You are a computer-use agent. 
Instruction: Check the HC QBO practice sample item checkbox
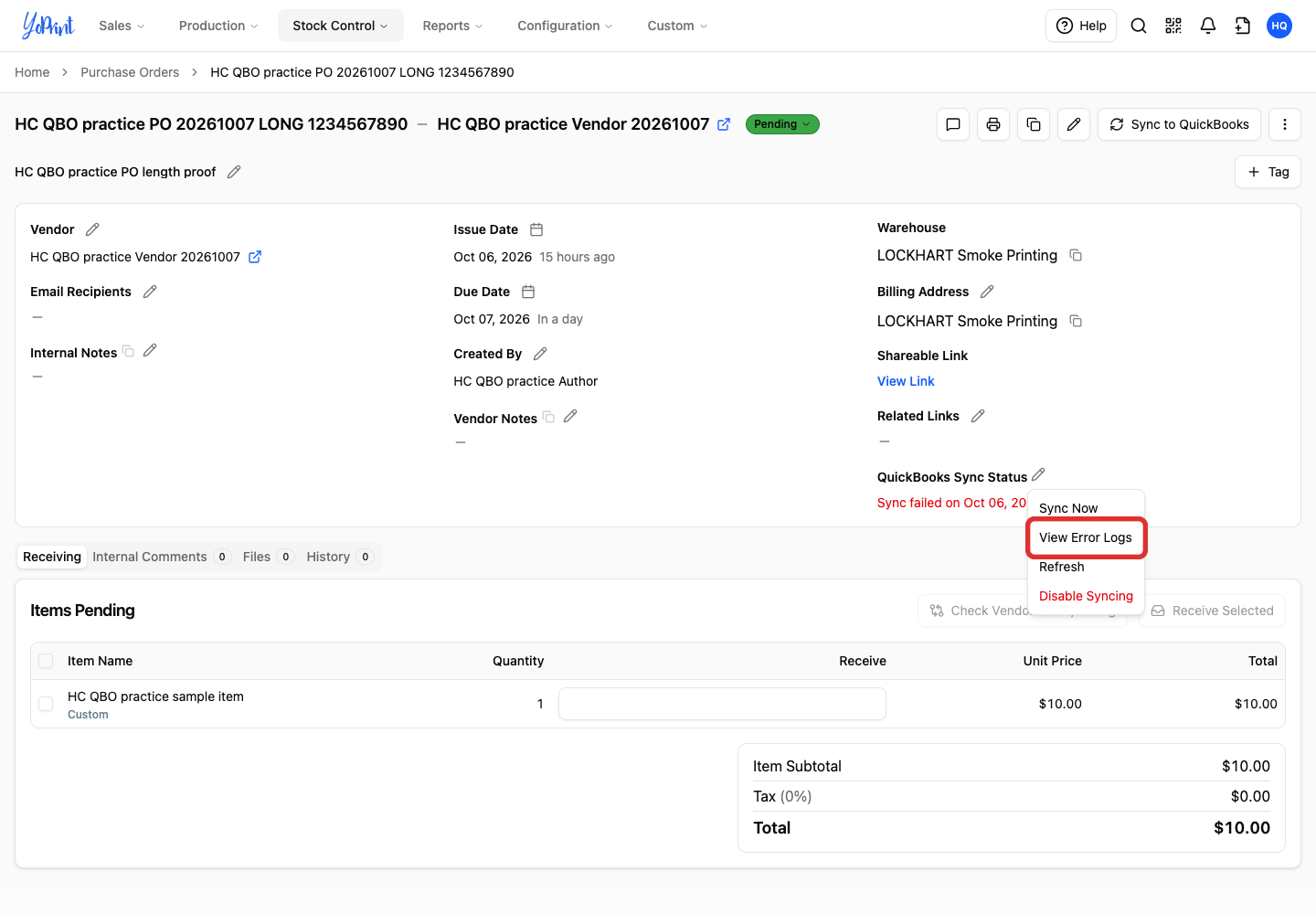[x=46, y=704]
